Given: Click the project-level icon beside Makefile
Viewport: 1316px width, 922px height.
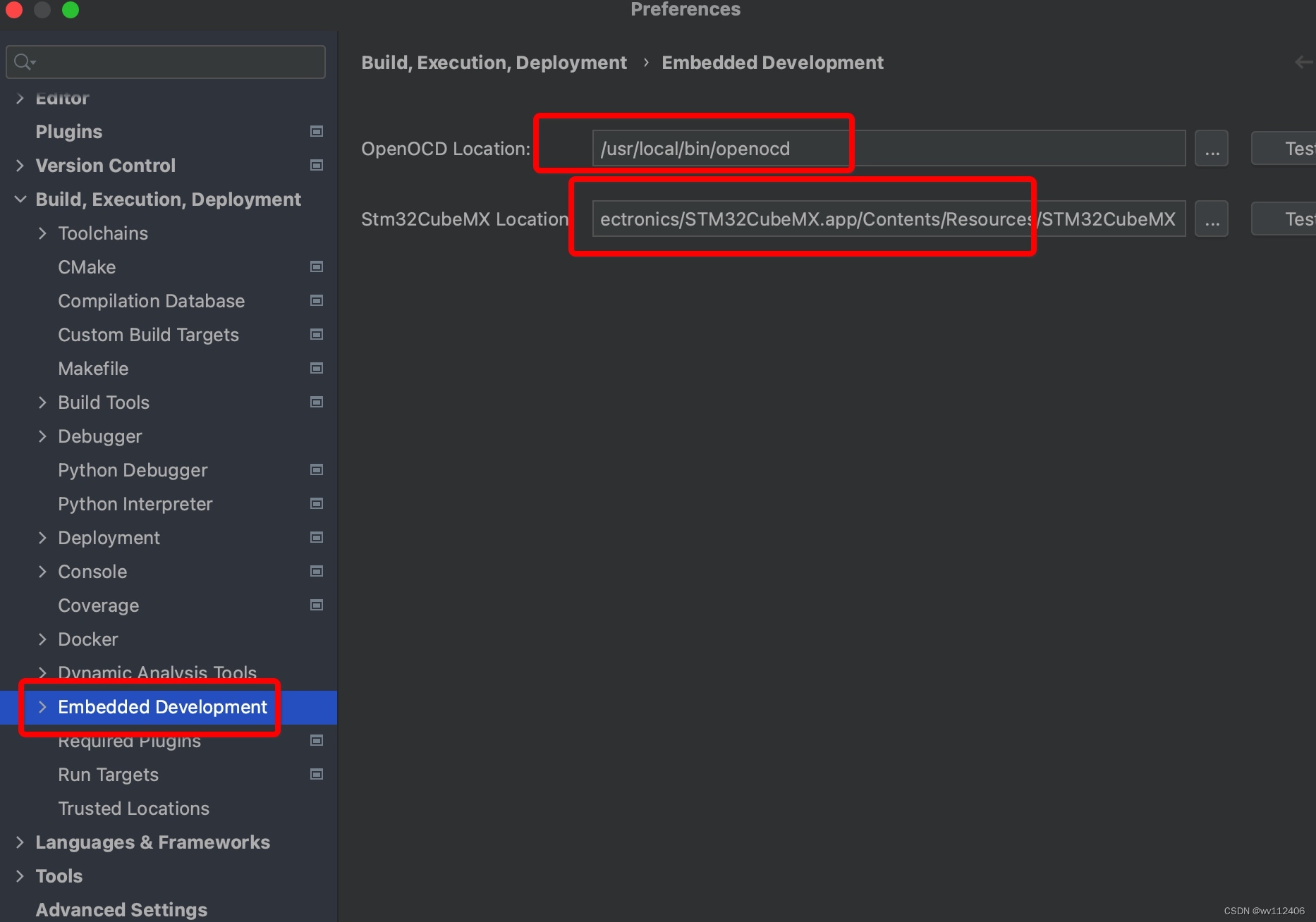Looking at the screenshot, I should click(x=317, y=368).
